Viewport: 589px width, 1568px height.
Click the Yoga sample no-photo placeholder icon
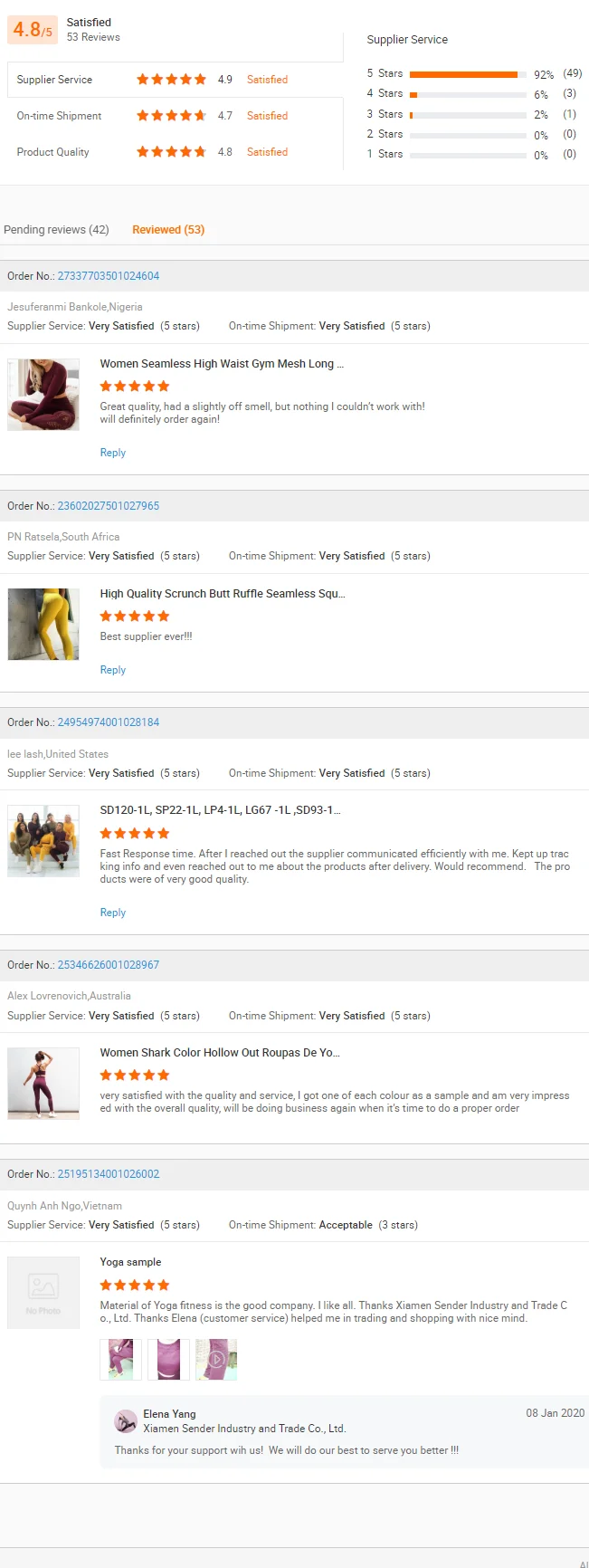(x=43, y=1292)
